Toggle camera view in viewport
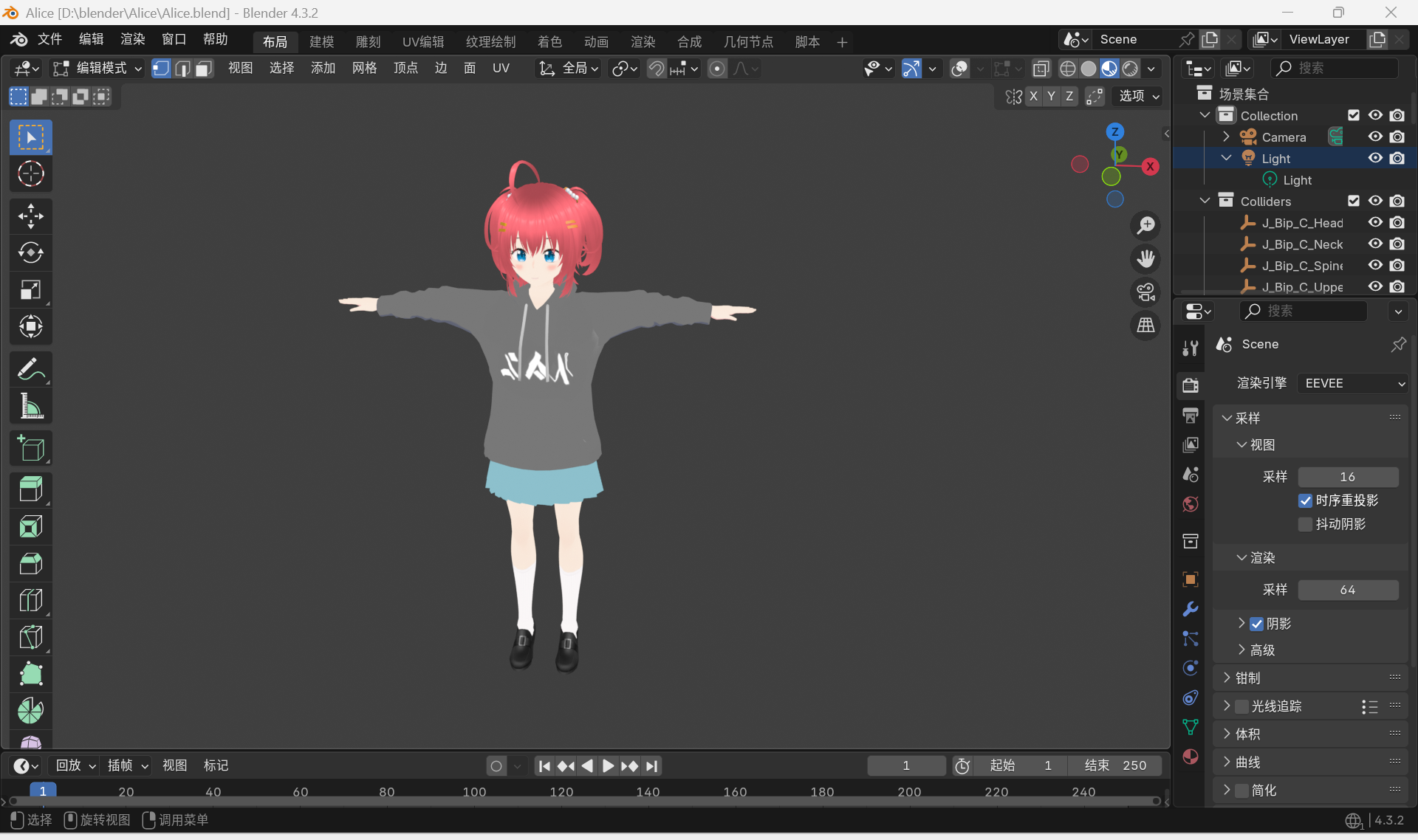Image resolution: width=1418 pixels, height=840 pixels. click(x=1145, y=292)
